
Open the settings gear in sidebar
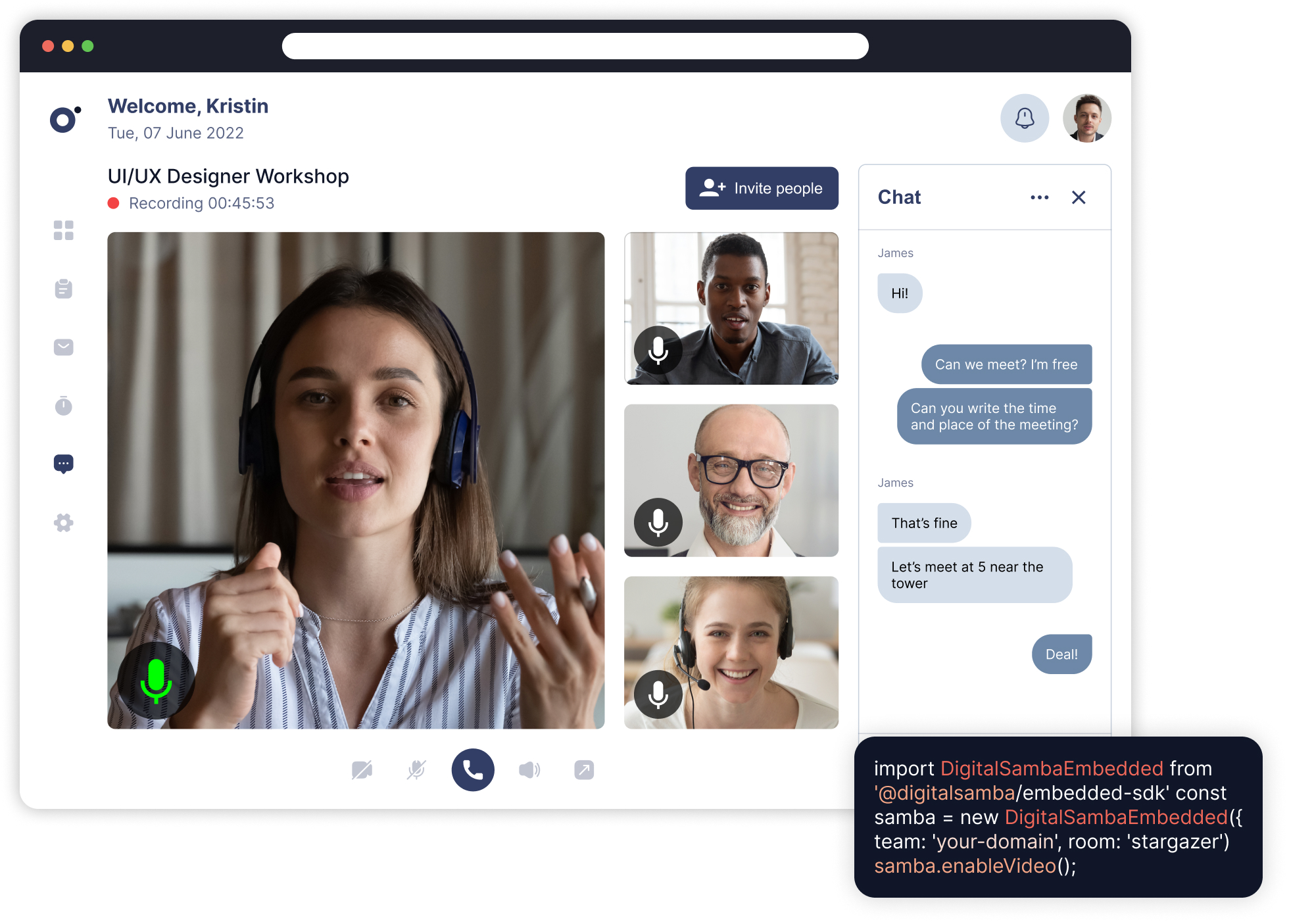tap(64, 523)
